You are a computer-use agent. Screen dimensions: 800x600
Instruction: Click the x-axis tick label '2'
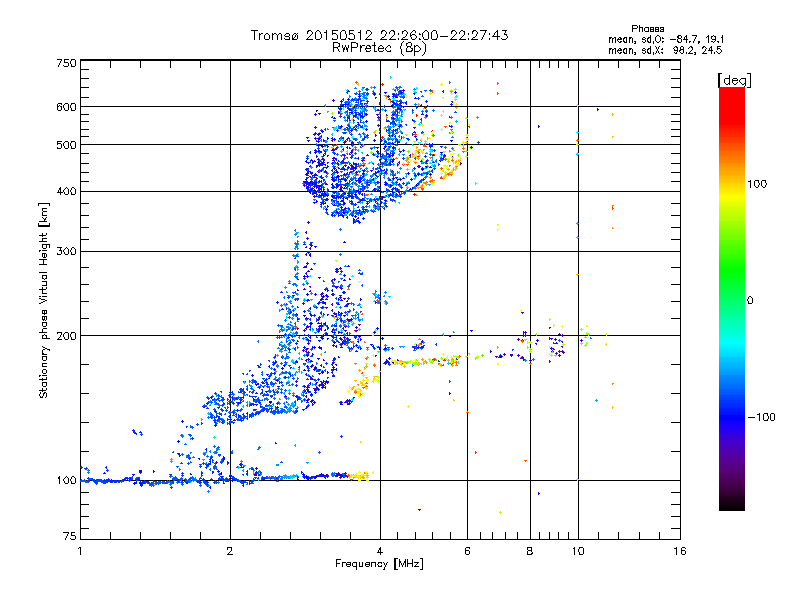pos(230,551)
